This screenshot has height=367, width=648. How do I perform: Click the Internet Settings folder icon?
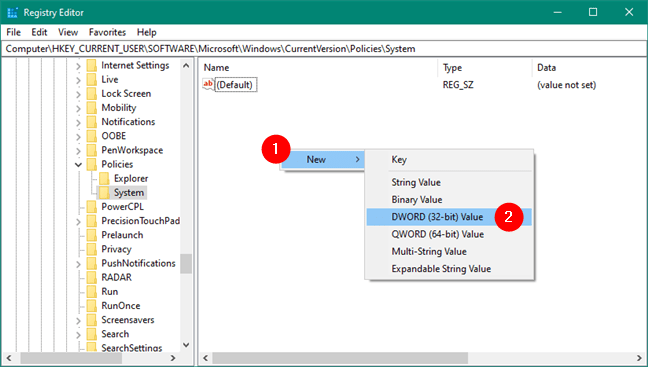92,65
